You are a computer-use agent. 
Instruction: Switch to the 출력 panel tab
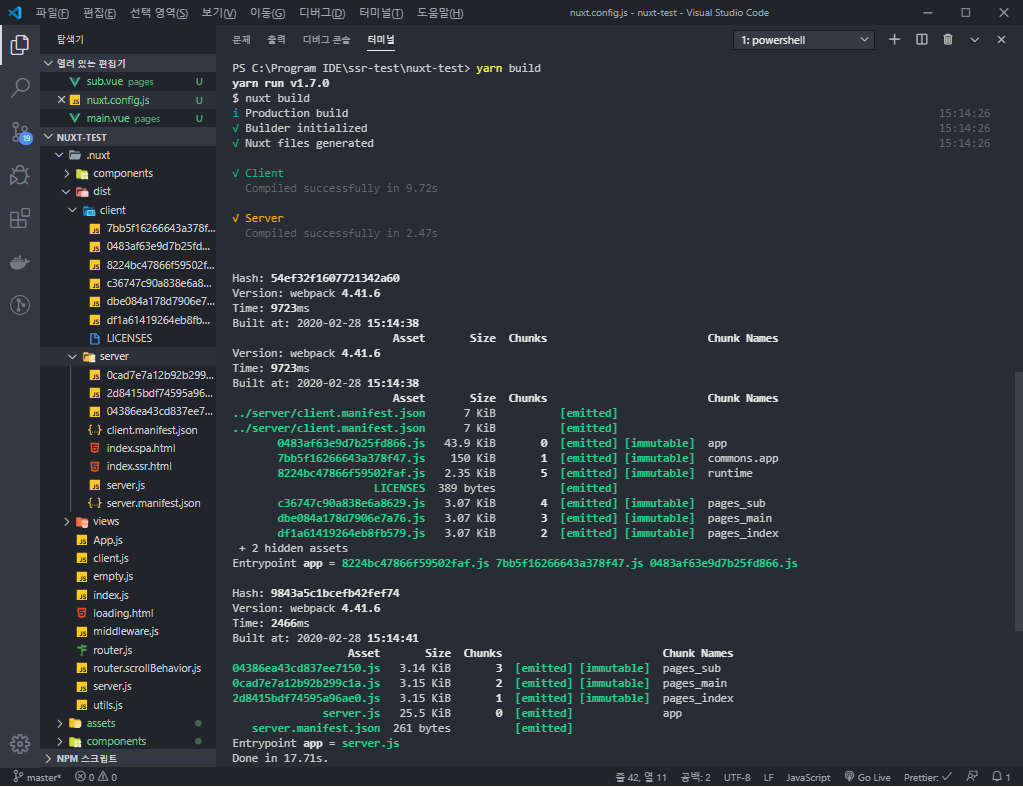point(277,40)
